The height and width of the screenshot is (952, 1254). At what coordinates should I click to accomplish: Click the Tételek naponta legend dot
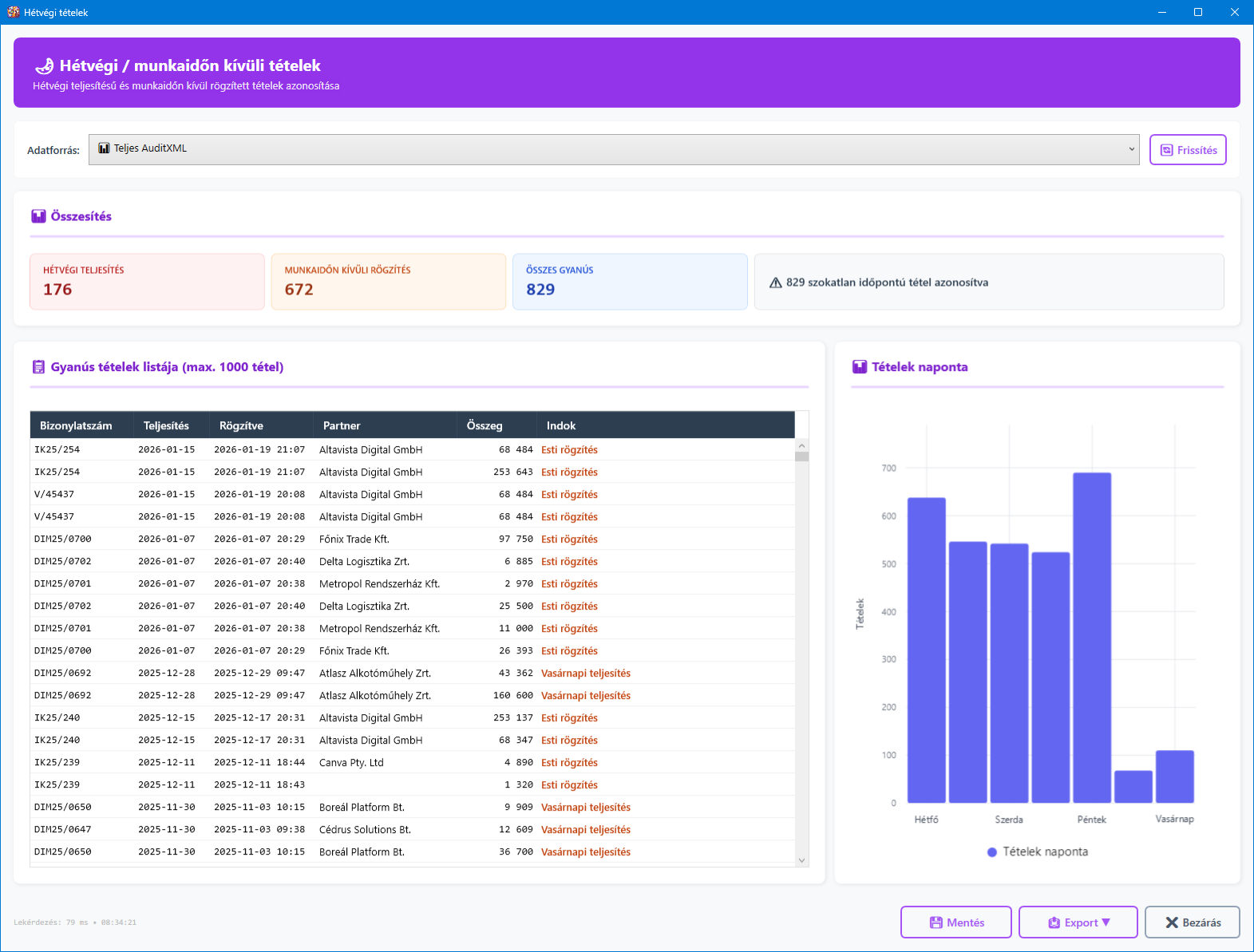(992, 852)
